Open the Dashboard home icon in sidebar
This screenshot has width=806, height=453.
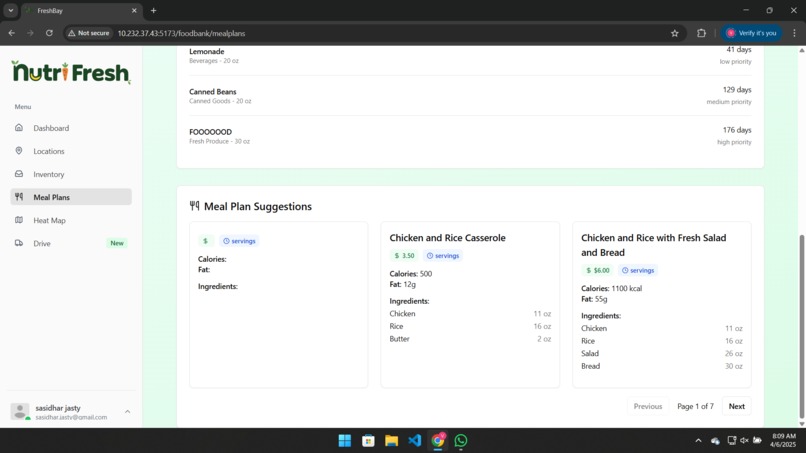point(19,128)
